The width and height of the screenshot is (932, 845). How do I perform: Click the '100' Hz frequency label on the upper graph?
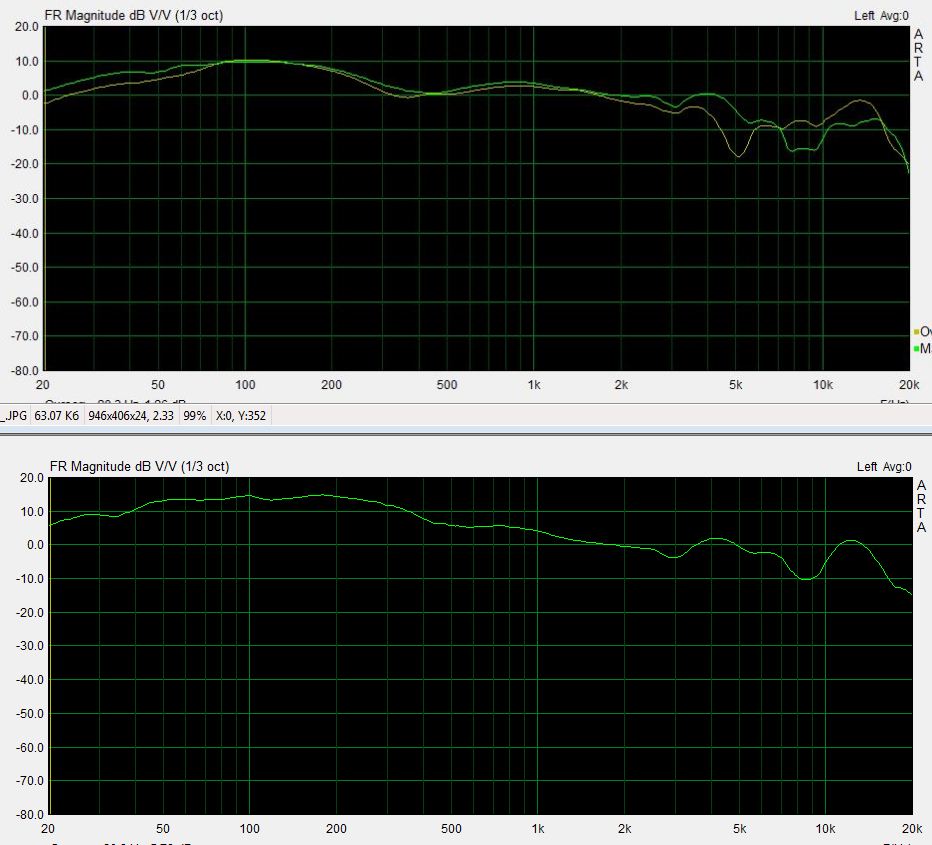click(245, 385)
